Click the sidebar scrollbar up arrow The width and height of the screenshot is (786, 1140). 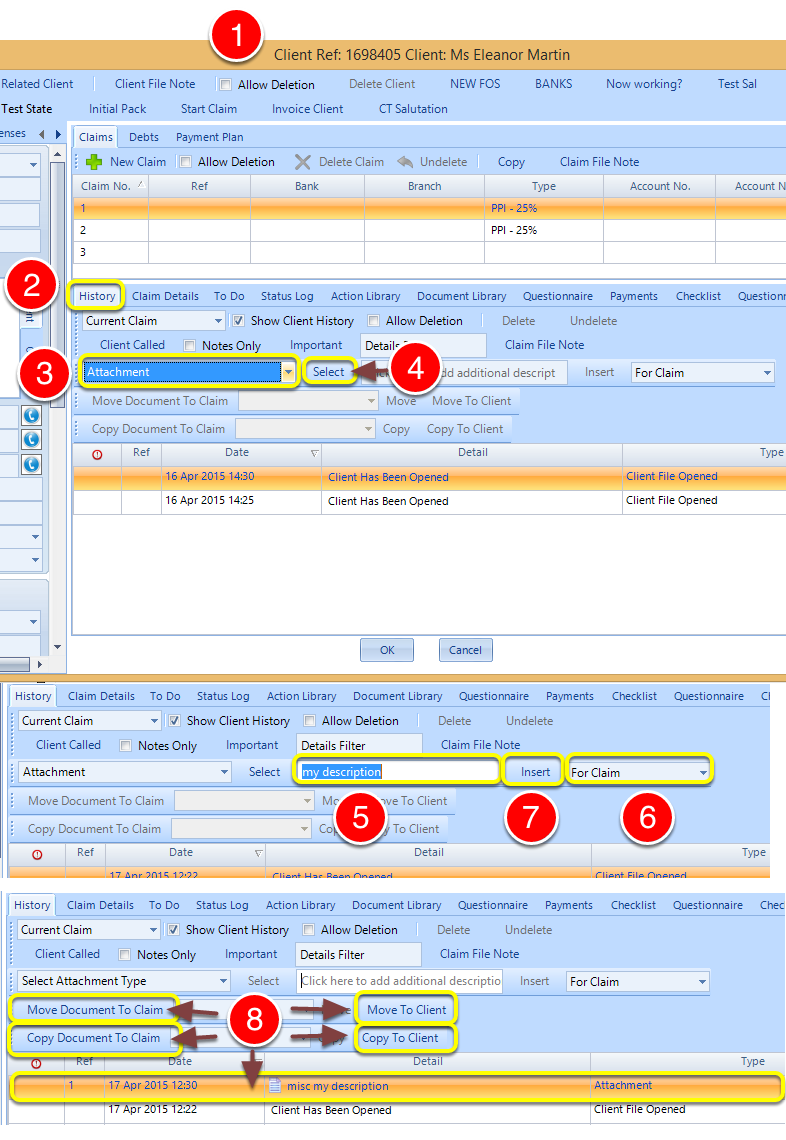click(x=57, y=154)
